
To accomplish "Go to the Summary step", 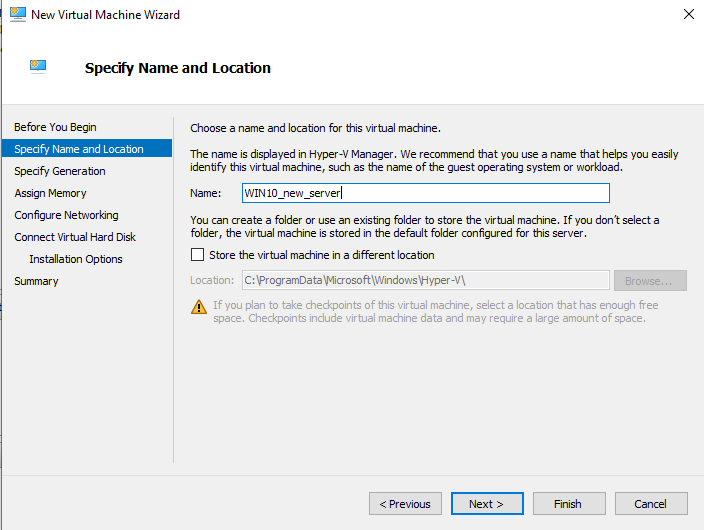I will [36, 281].
